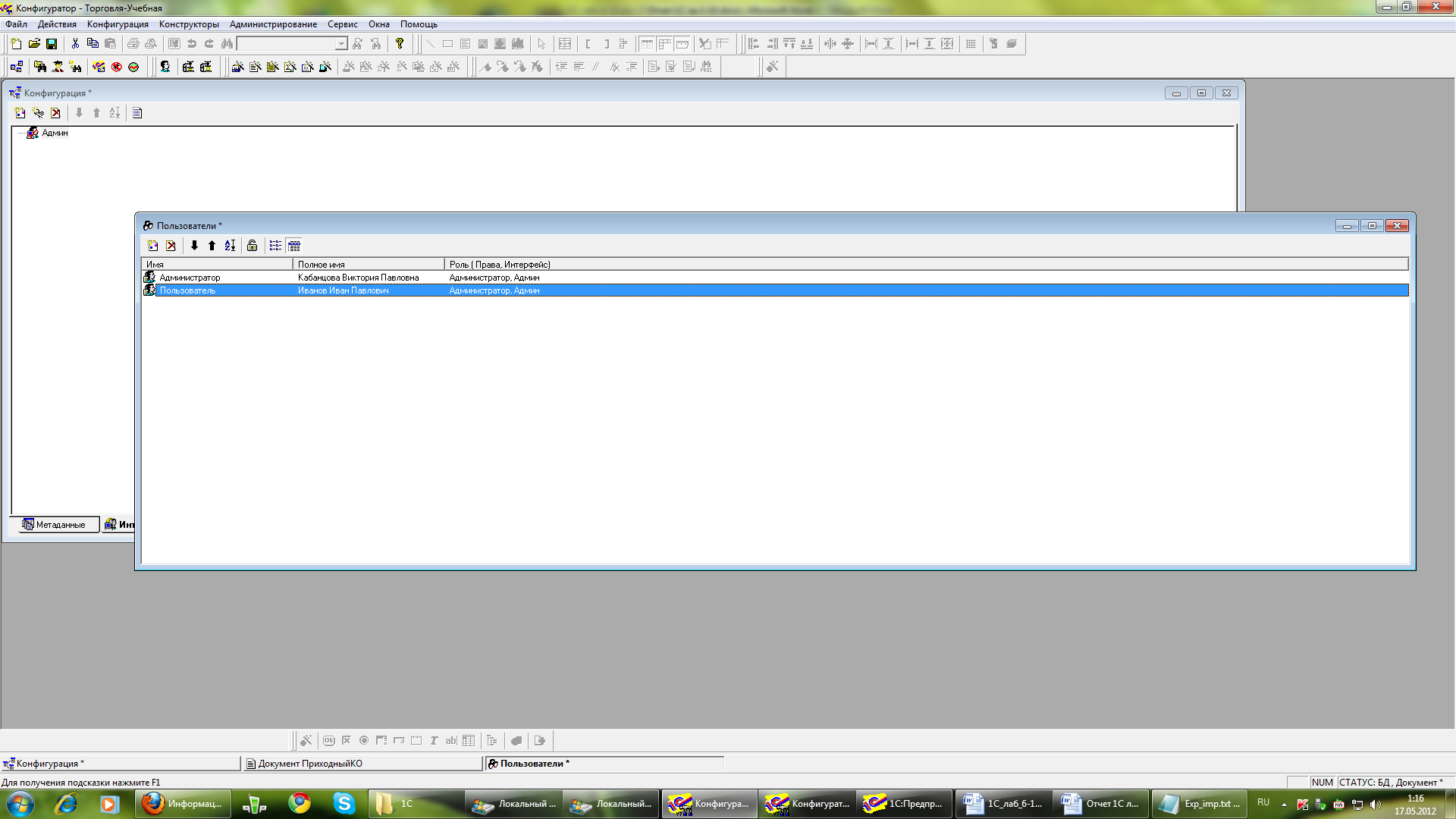Viewport: 1456px width, 819px height.
Task: Click the Open file folder icon
Action: [34, 44]
